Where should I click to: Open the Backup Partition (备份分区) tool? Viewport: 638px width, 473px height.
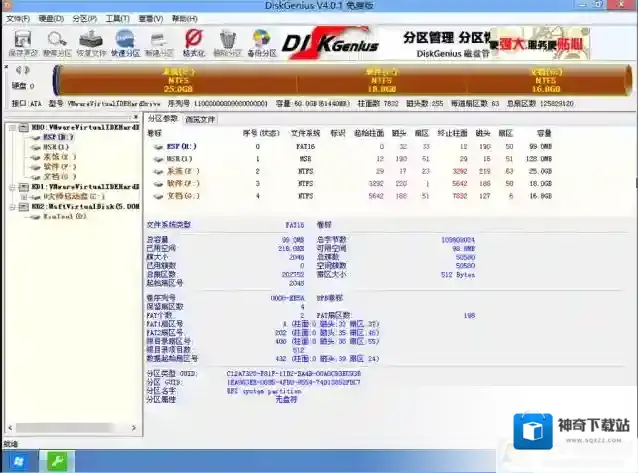coord(261,41)
